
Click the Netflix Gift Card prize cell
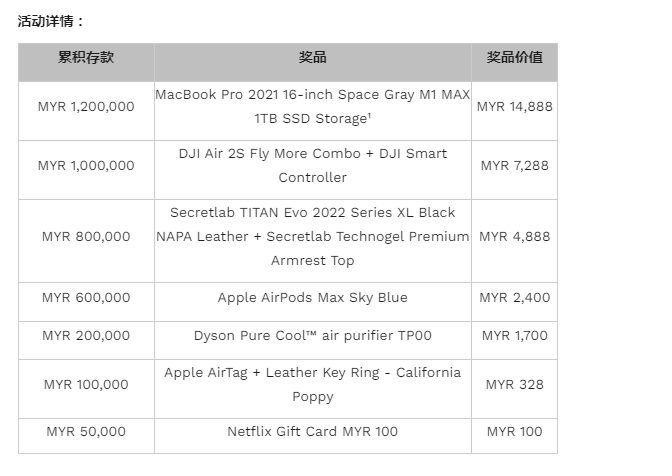coord(312,432)
